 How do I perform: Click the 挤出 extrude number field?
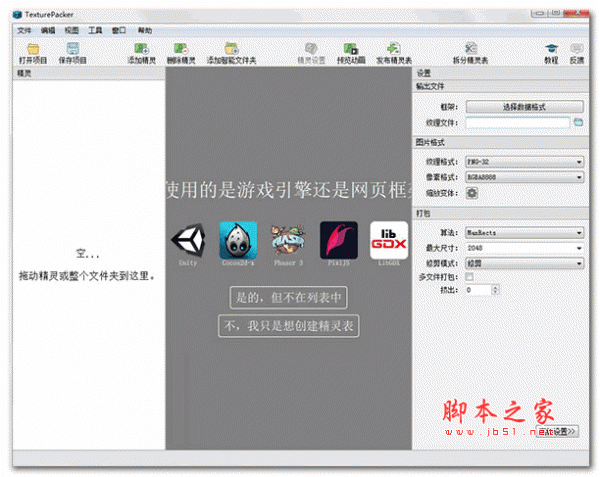pos(478,290)
